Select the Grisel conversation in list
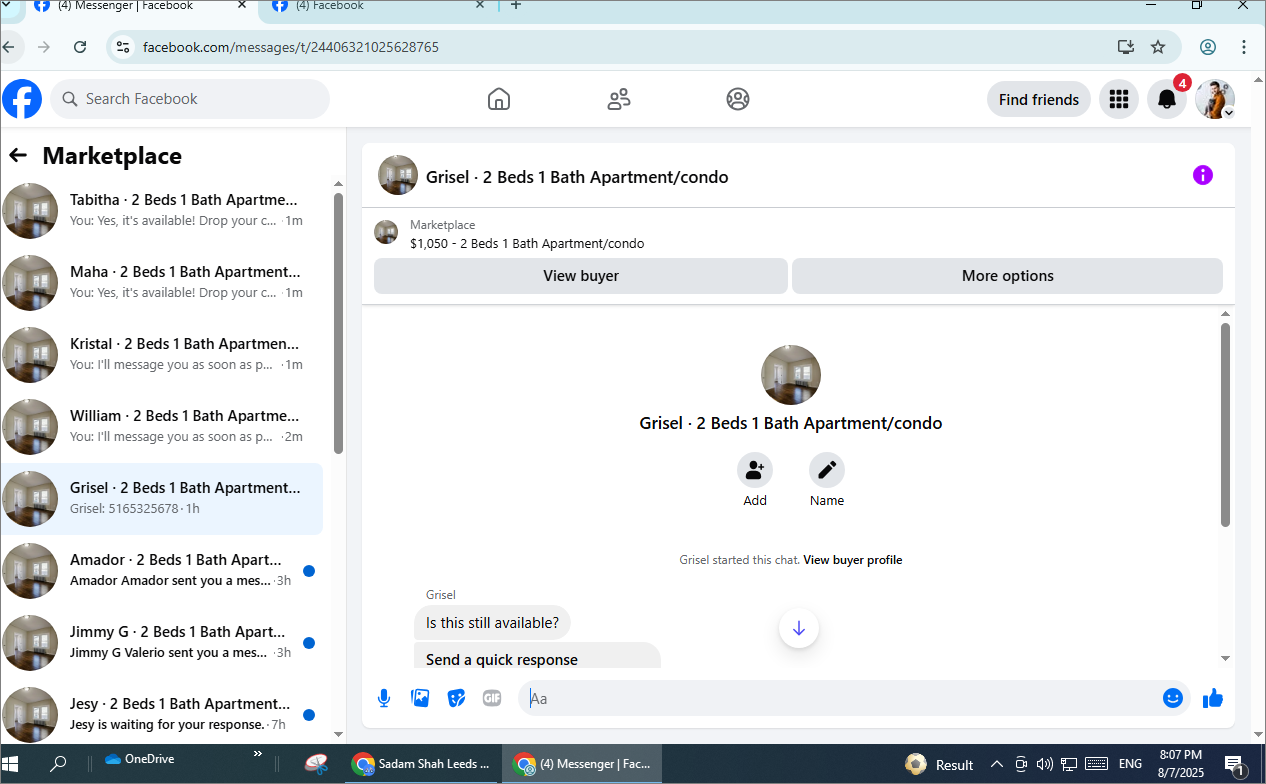Viewport: 1266px width, 784px height. (162, 499)
